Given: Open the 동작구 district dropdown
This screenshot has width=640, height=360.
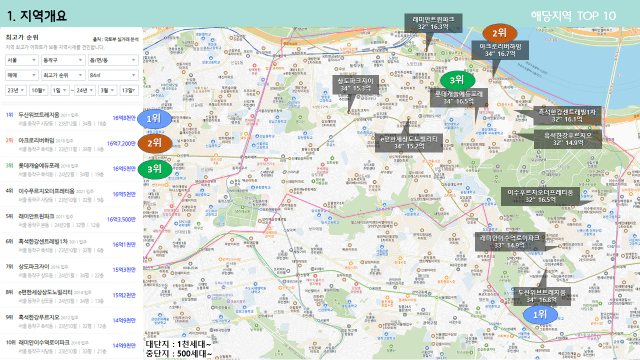Looking at the screenshot, I should (x=63, y=60).
